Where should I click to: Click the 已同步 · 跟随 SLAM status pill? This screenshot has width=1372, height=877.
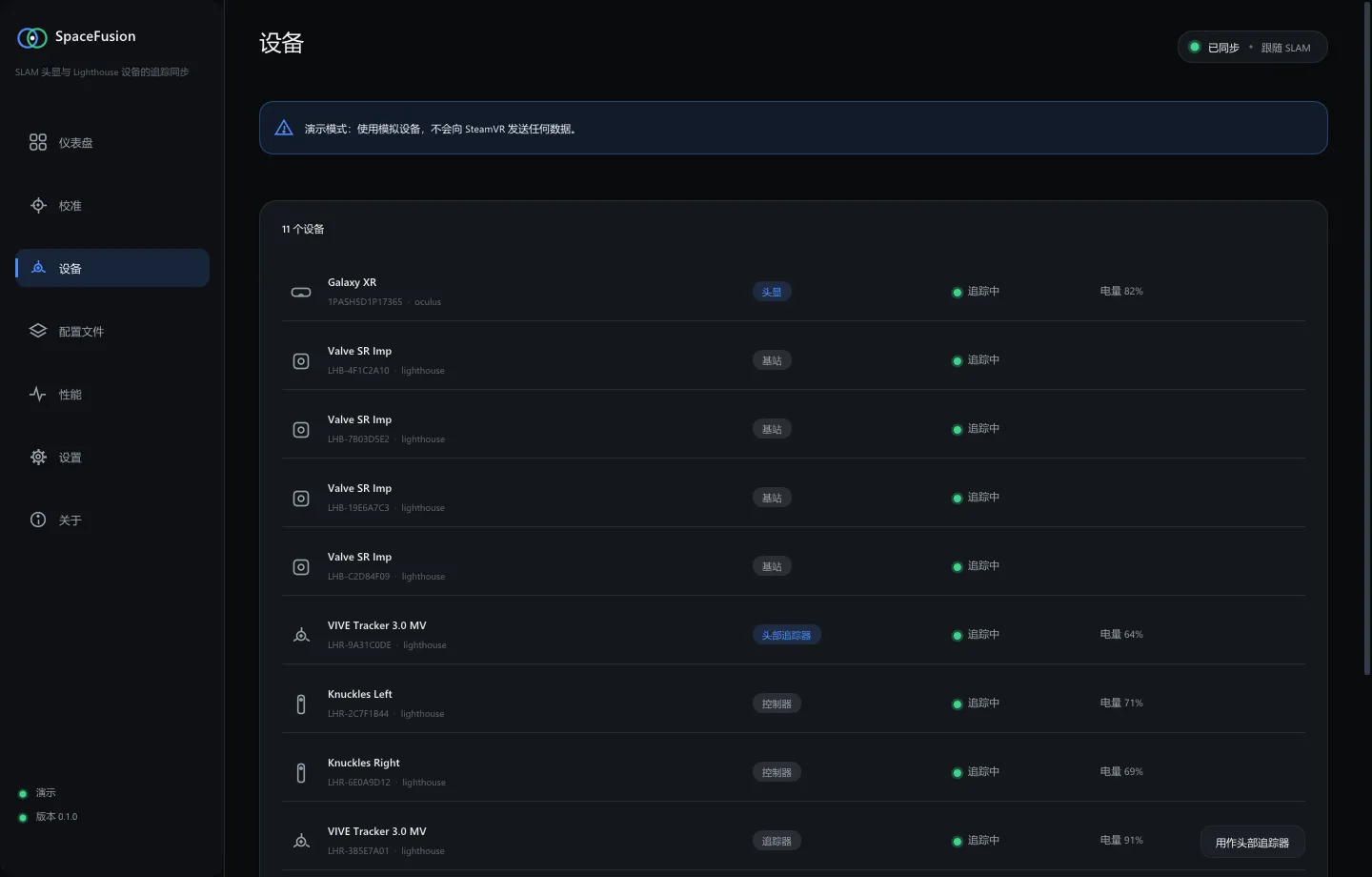[1252, 48]
